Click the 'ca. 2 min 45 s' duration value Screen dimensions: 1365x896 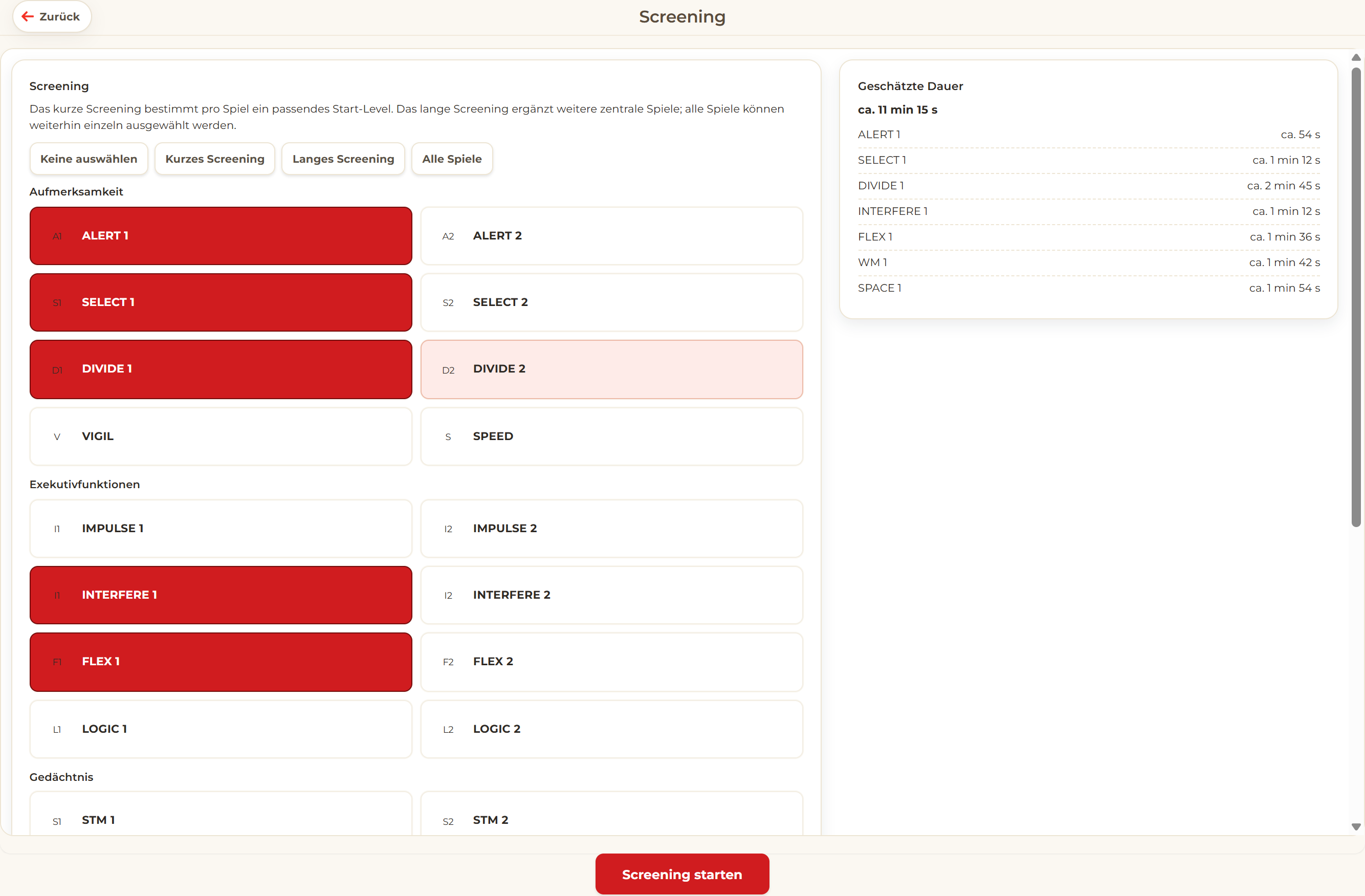pyautogui.click(x=1283, y=185)
